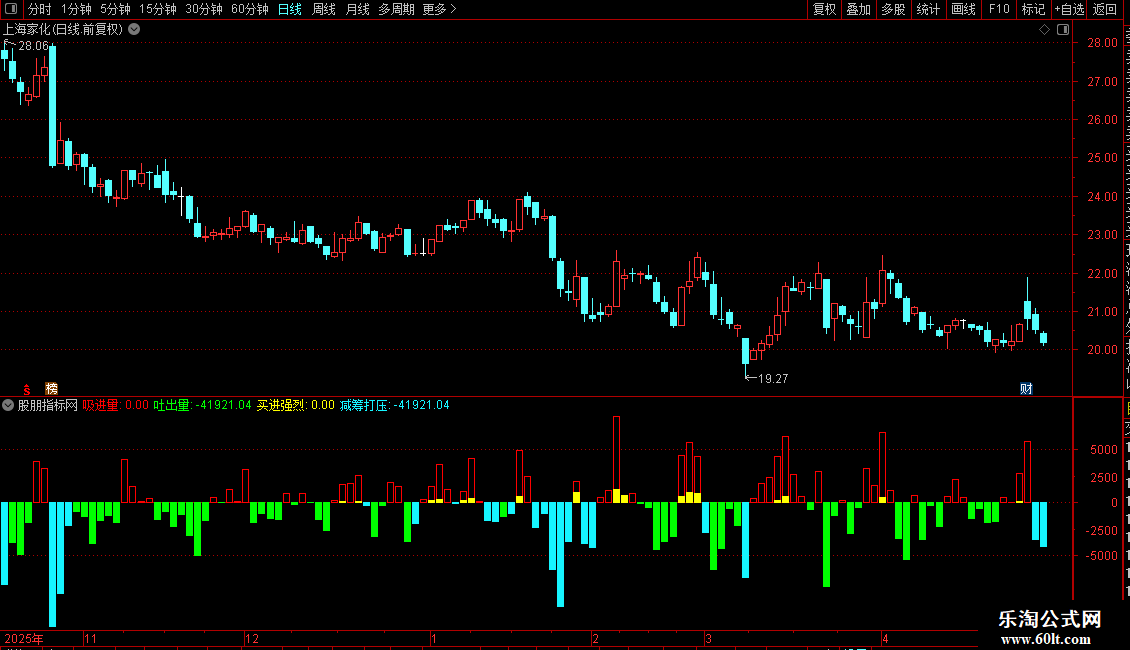This screenshot has height=650, width=1130.
Task: Click the panel layout icon at top-left
Action: pos(11,9)
